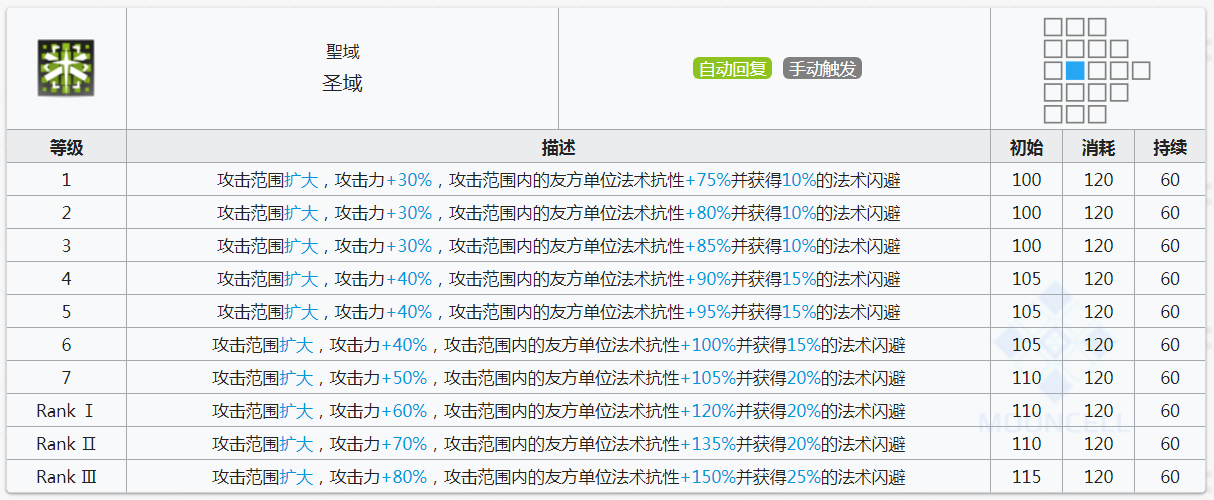The width and height of the screenshot is (1214, 500).
Task: Select the skill name 聖域 in traditional characters
Action: click(x=342, y=52)
